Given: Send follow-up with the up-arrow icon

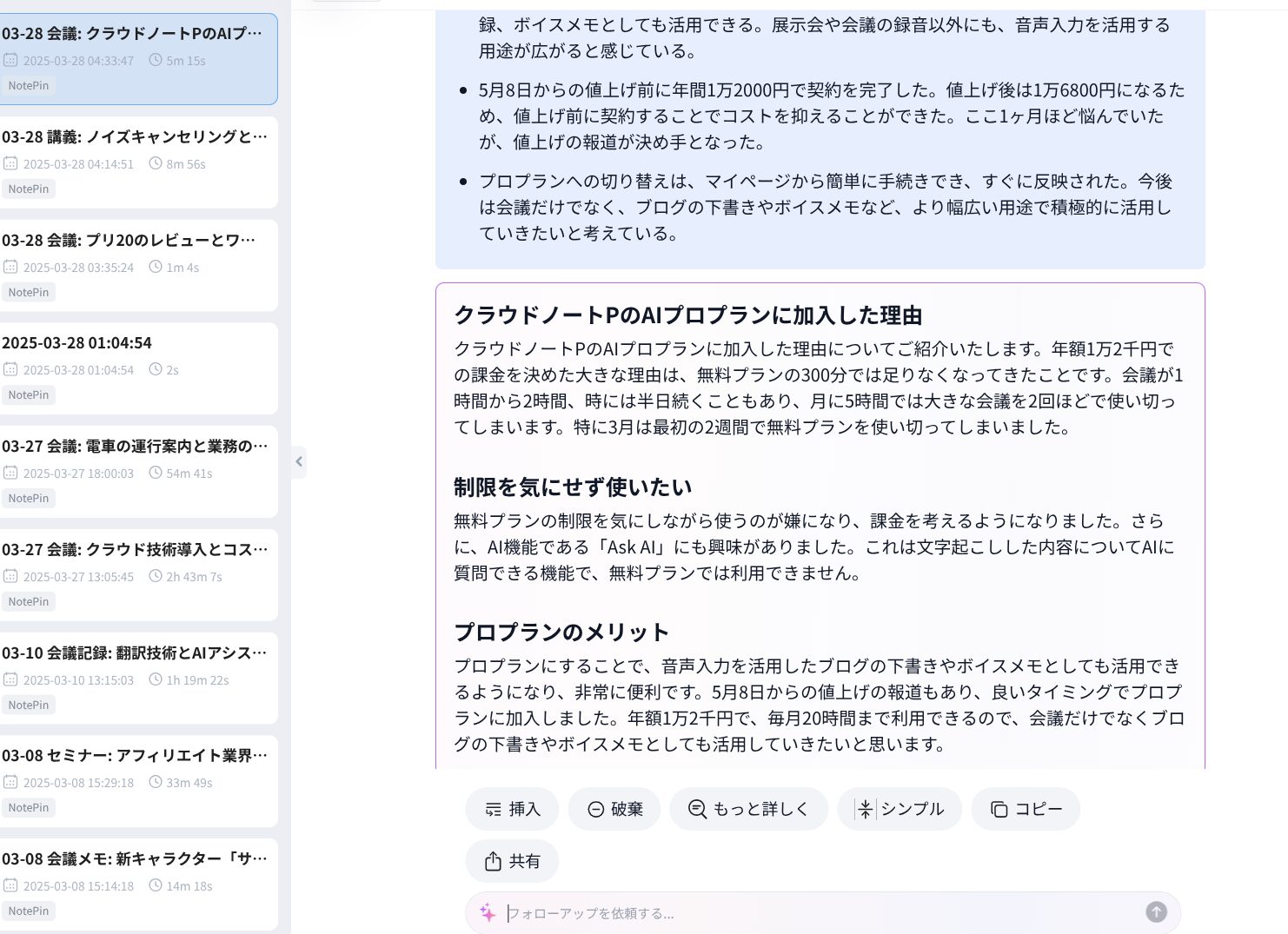Looking at the screenshot, I should pyautogui.click(x=1156, y=912).
